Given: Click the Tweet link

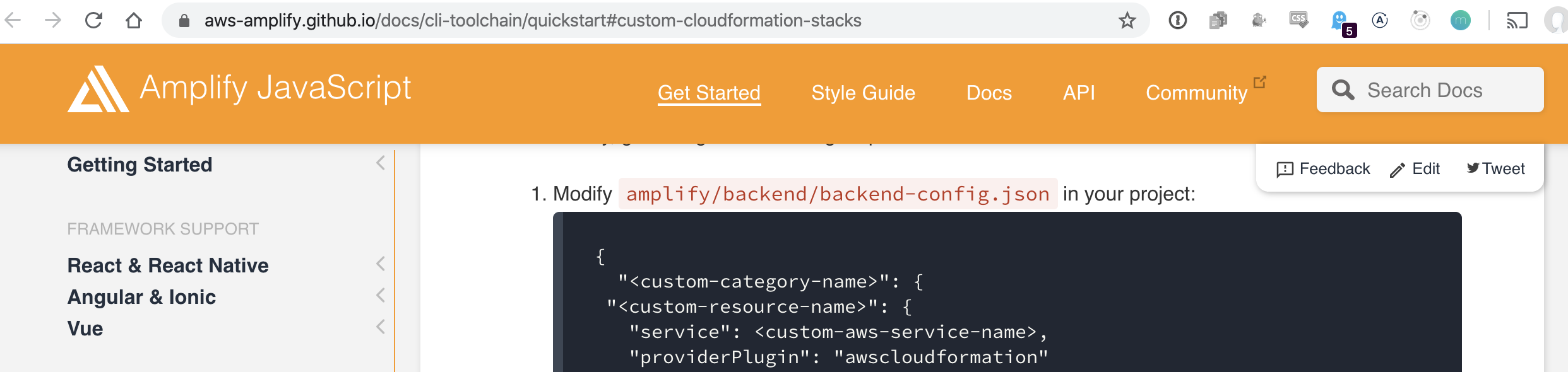Looking at the screenshot, I should click(1495, 168).
